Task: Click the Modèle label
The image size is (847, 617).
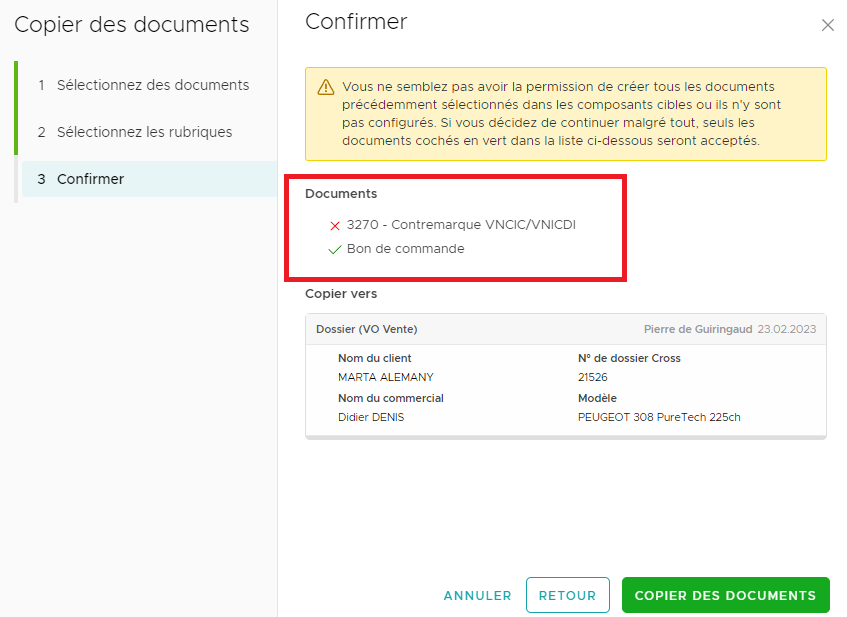Action: [x=597, y=398]
